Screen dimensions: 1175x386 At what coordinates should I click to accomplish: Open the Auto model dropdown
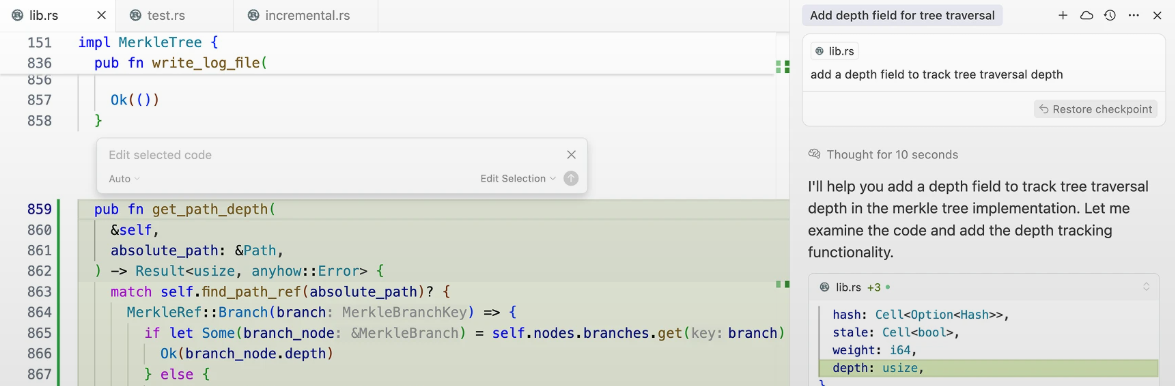coord(124,178)
